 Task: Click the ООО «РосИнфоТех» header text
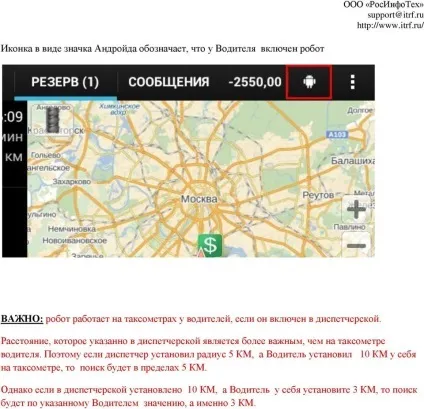tap(384, 5)
